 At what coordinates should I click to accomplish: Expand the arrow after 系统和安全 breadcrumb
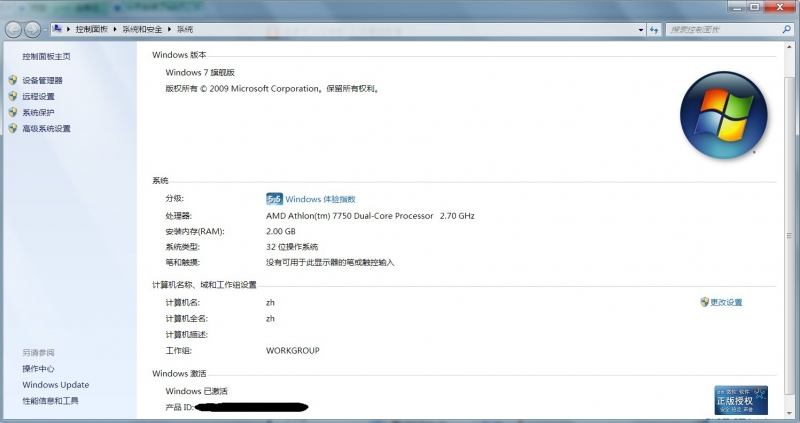170,29
